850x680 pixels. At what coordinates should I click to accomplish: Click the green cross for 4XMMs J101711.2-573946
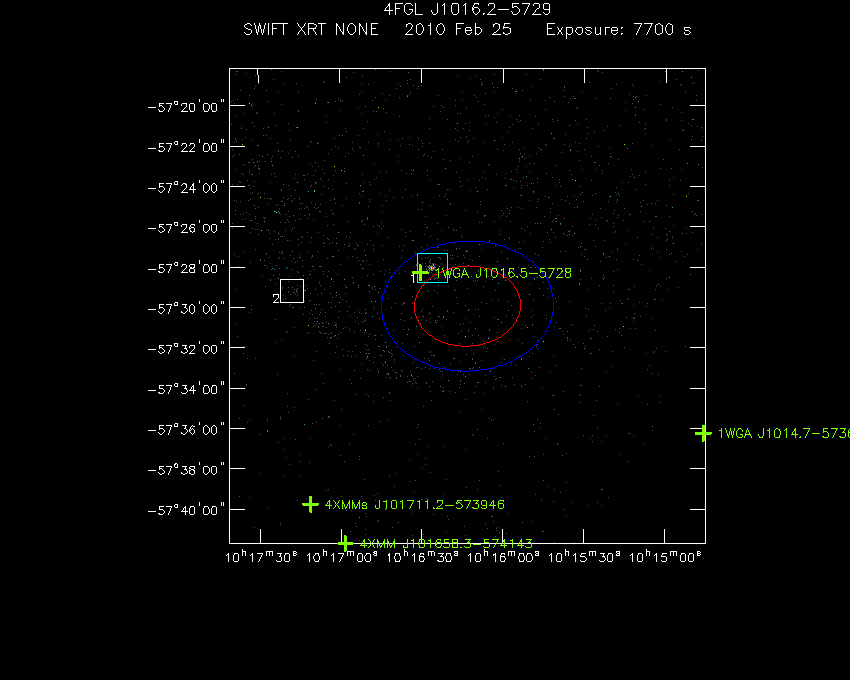click(310, 504)
